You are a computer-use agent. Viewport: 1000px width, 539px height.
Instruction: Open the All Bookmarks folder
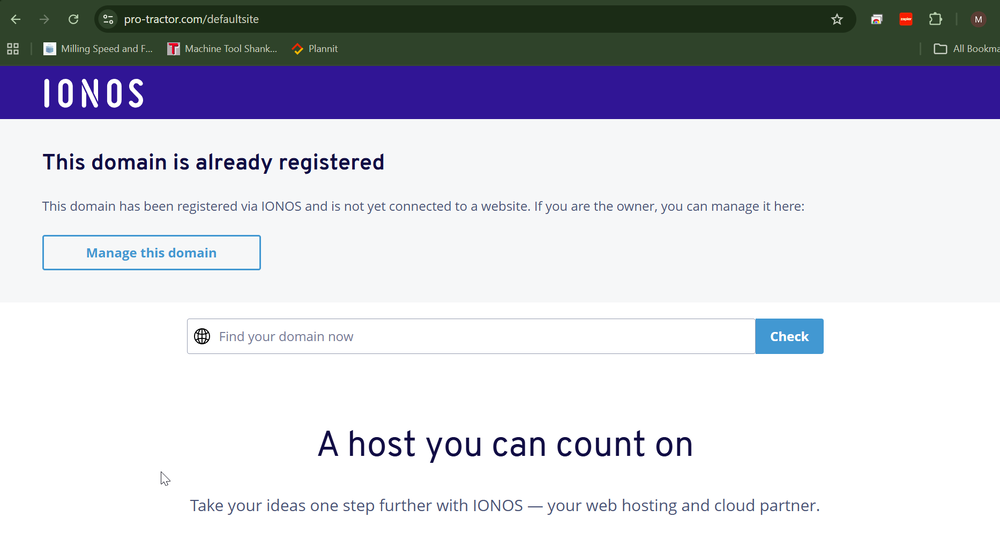coord(966,48)
